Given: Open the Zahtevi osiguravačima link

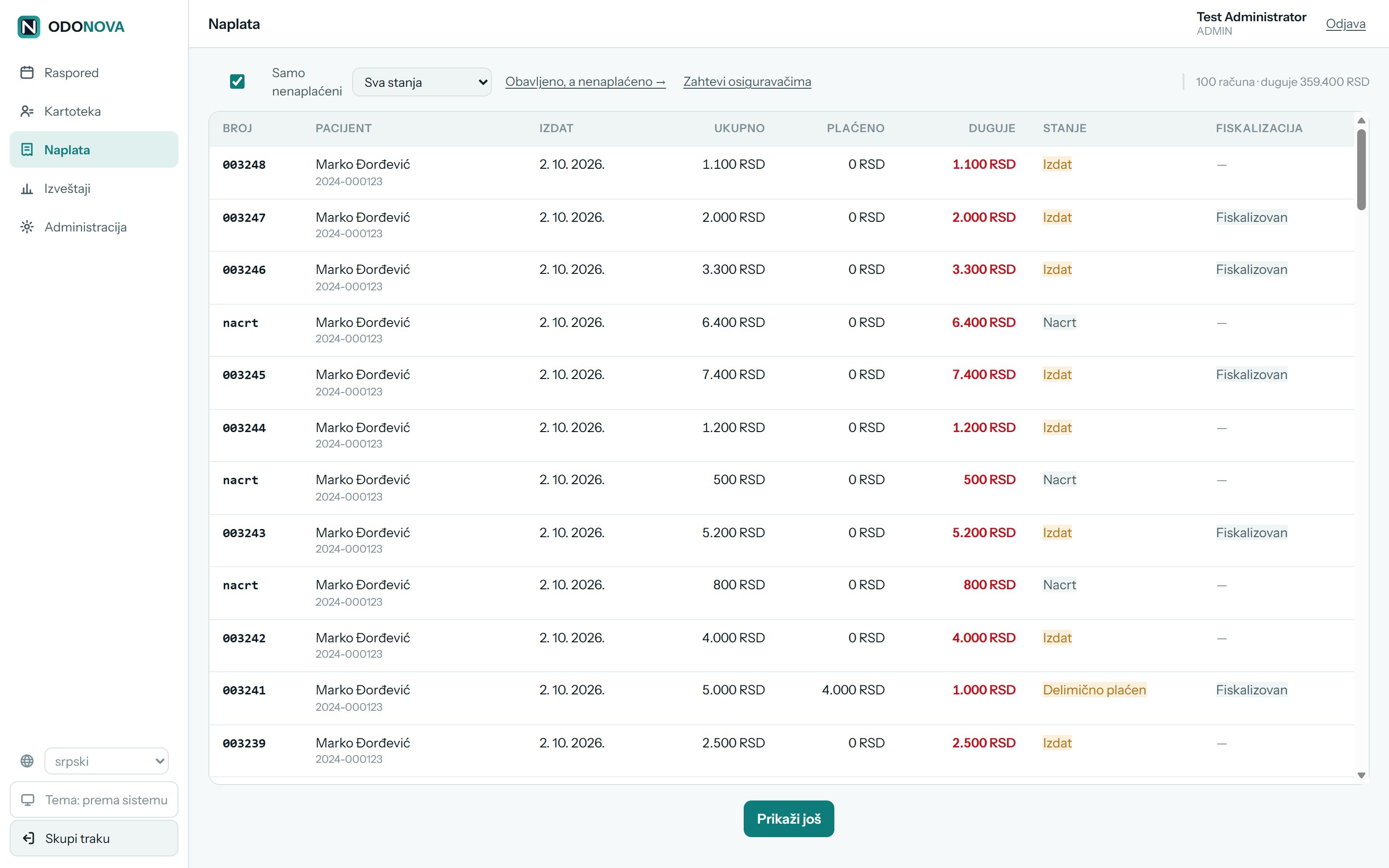Looking at the screenshot, I should pos(747,81).
